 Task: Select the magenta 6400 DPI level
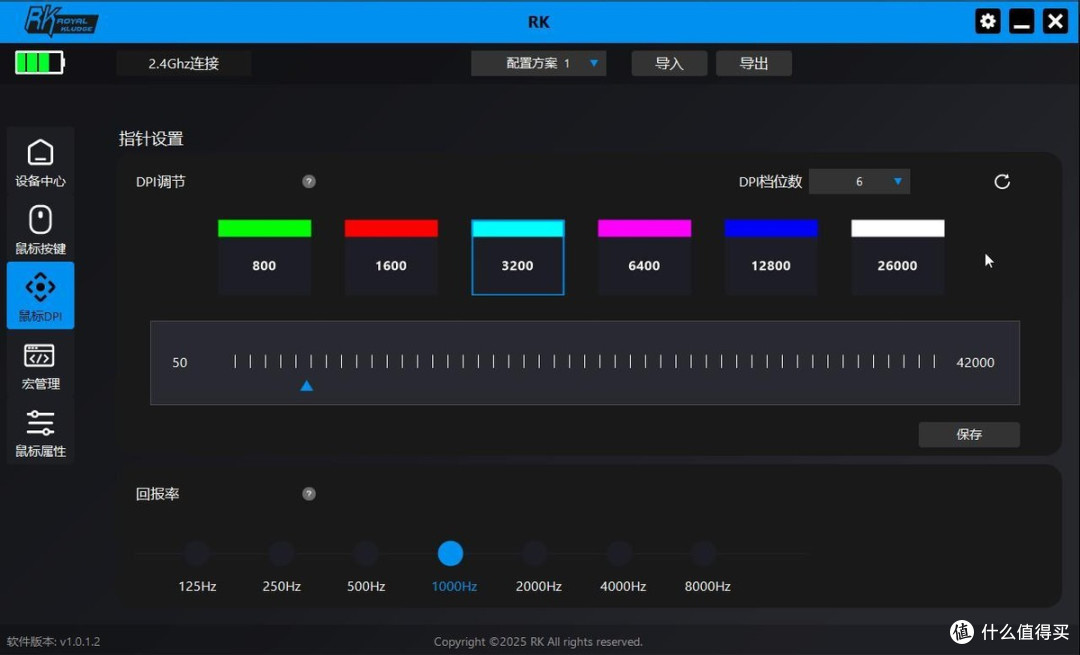[x=645, y=257]
